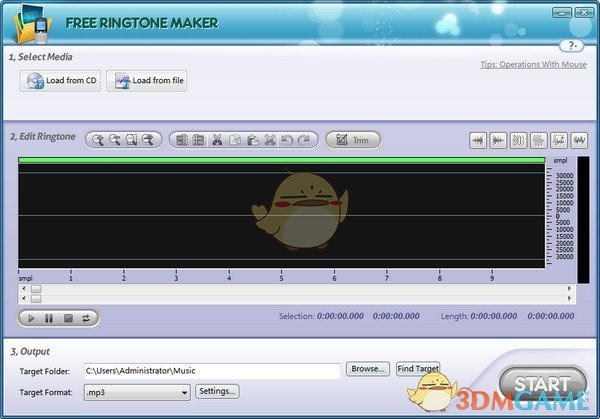Open the Target Format .mp3 dropdown

coord(137,393)
